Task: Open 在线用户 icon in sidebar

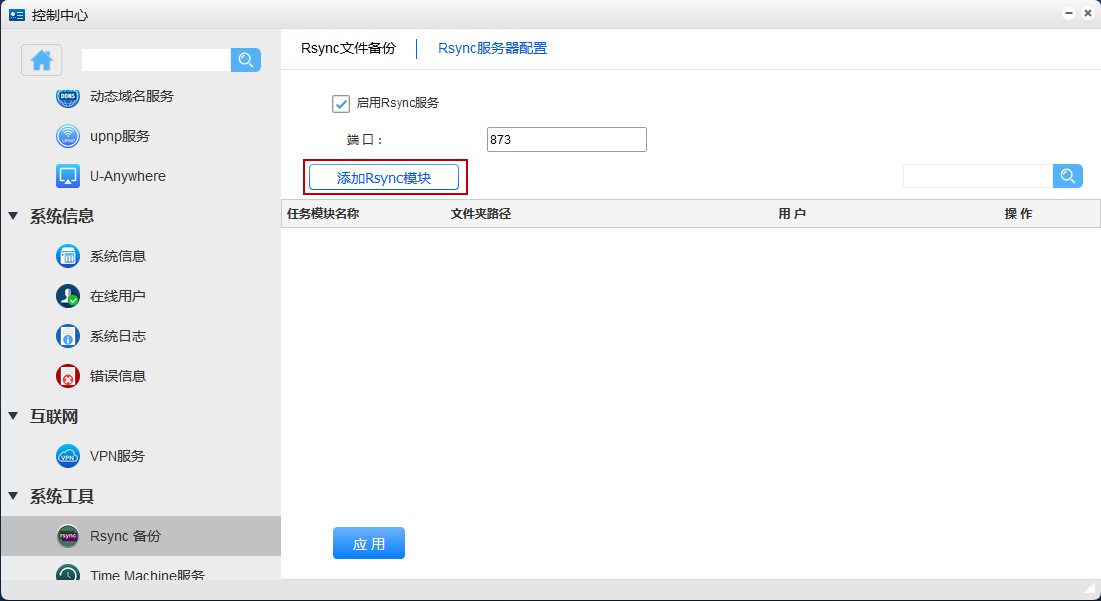Action: click(x=68, y=296)
